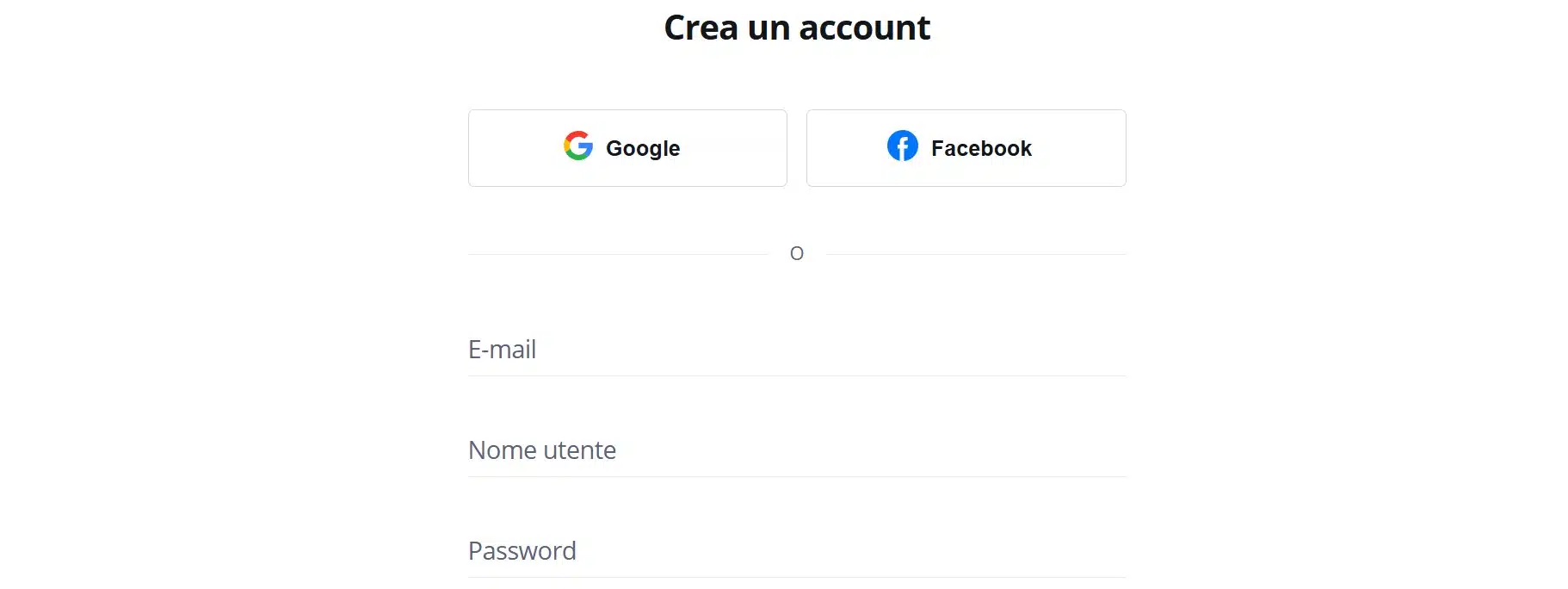
Task: Click the "O" divider text
Action: pos(797,254)
